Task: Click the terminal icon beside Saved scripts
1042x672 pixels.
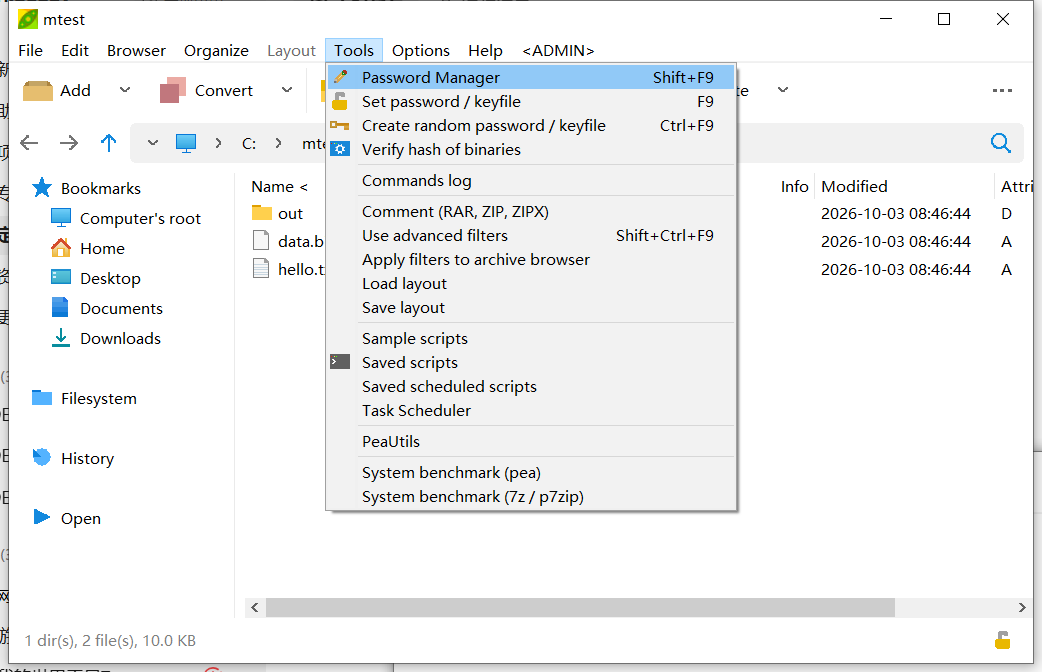Action: [x=340, y=362]
